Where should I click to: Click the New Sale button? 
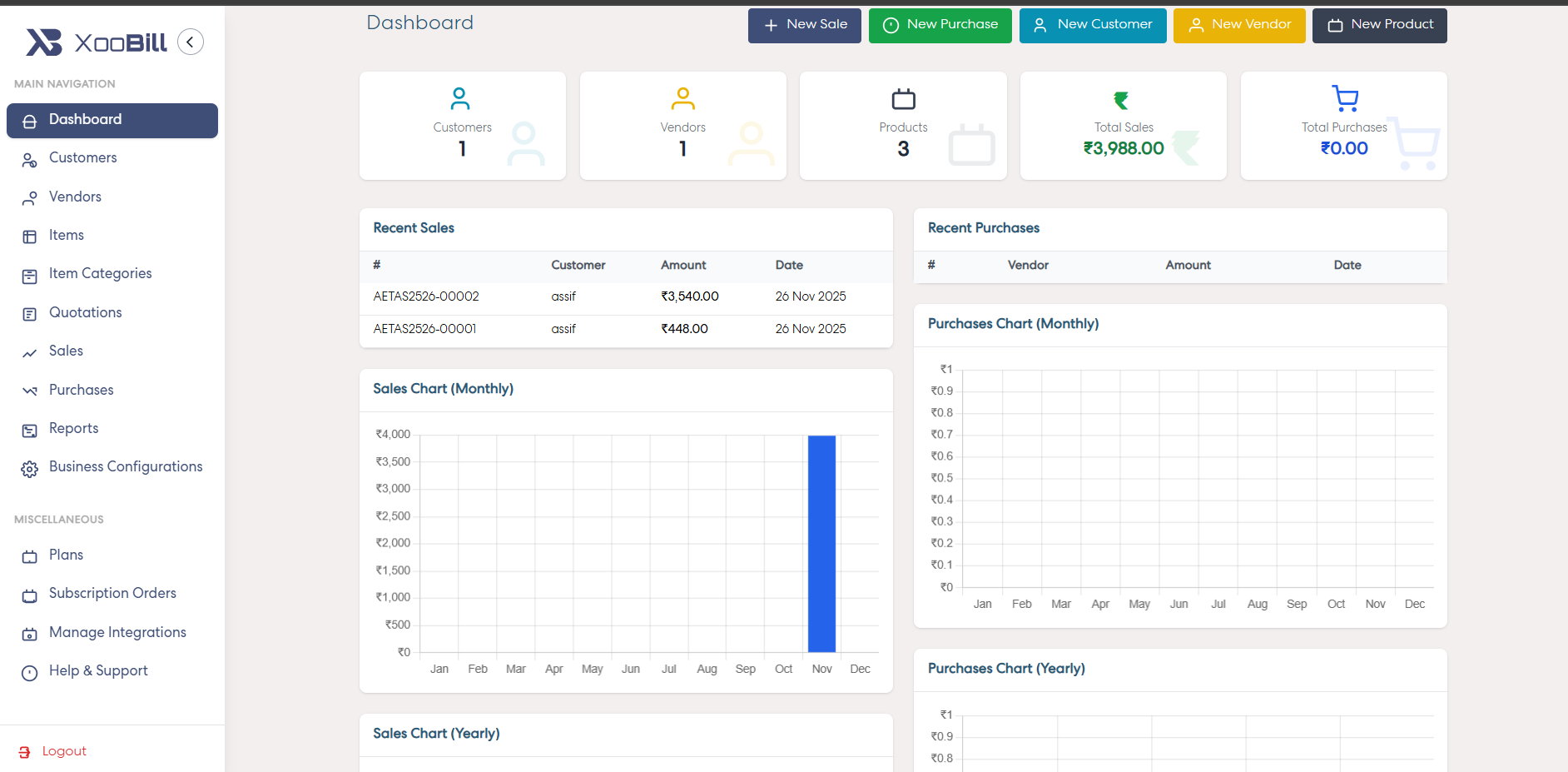coord(804,25)
